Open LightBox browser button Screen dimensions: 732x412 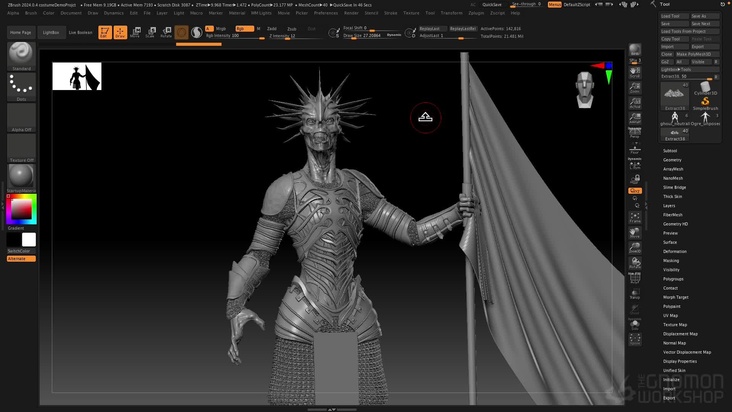tap(51, 33)
